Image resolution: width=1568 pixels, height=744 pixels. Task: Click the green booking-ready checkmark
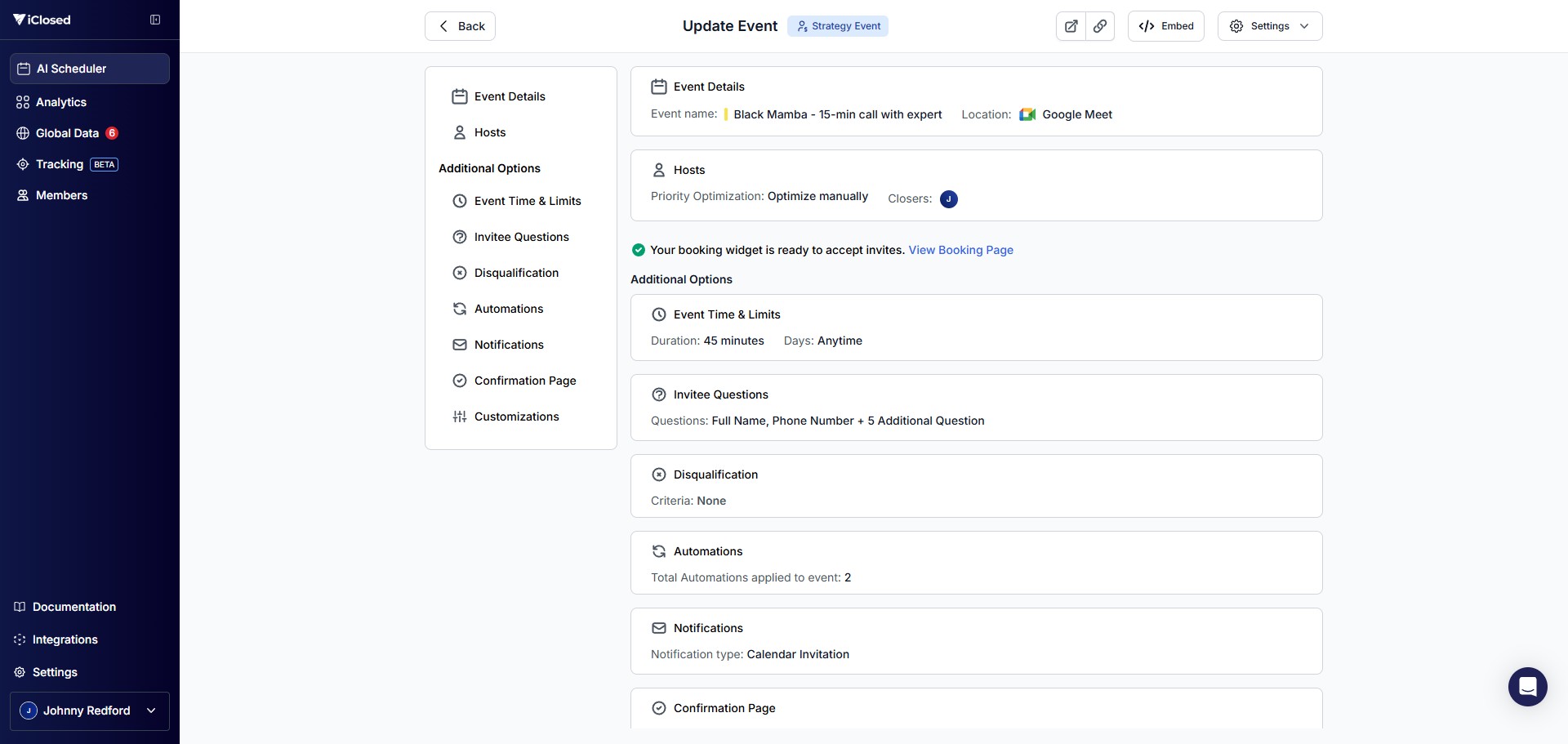pos(639,250)
